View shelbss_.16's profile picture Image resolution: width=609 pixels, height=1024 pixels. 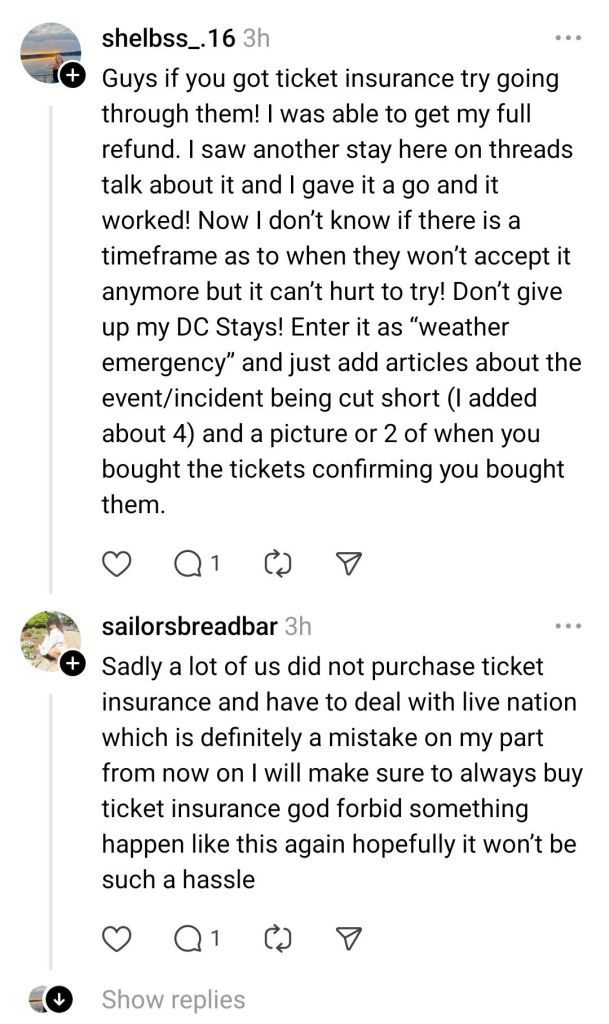point(50,53)
